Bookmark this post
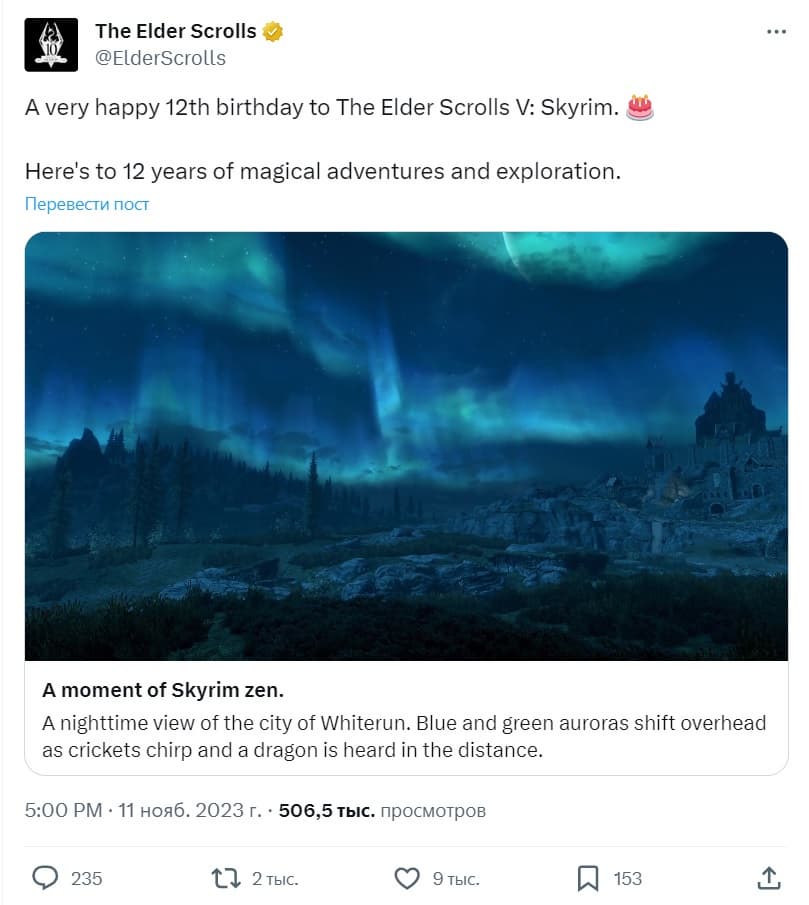 coord(588,878)
